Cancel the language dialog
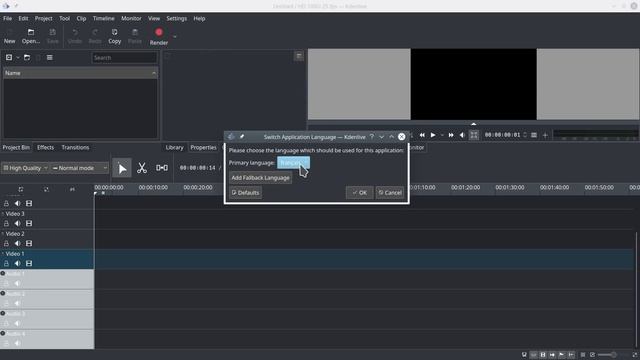The image size is (640, 360). [390, 193]
